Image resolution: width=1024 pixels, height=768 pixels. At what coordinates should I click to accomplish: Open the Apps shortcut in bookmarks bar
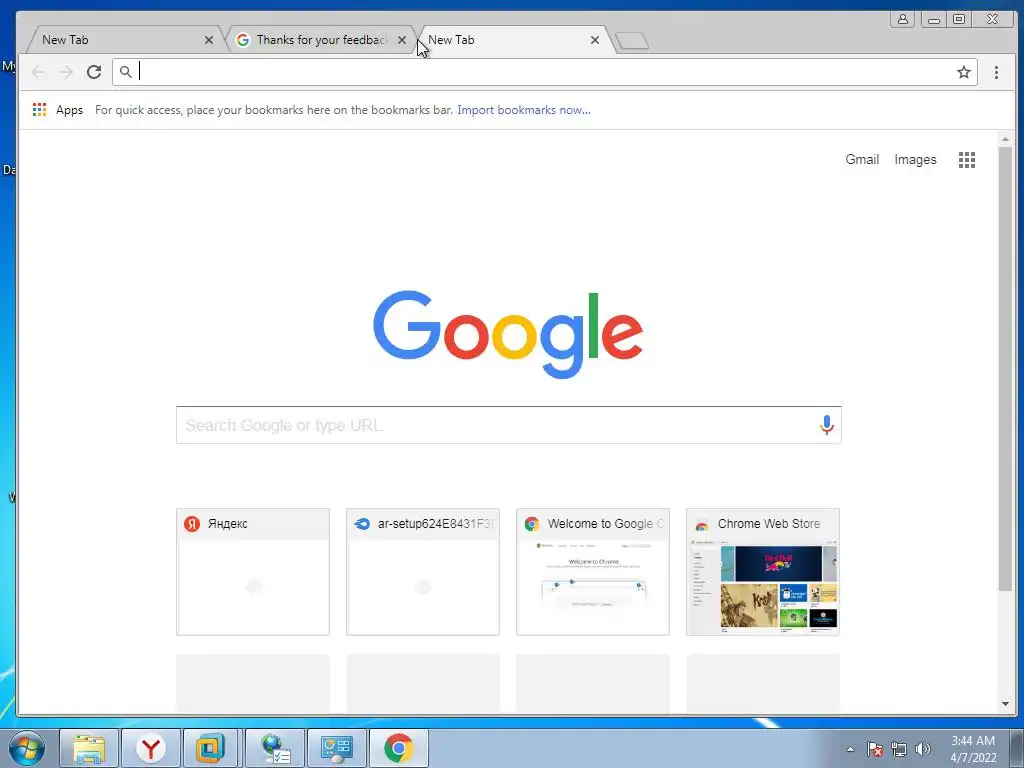coord(58,110)
